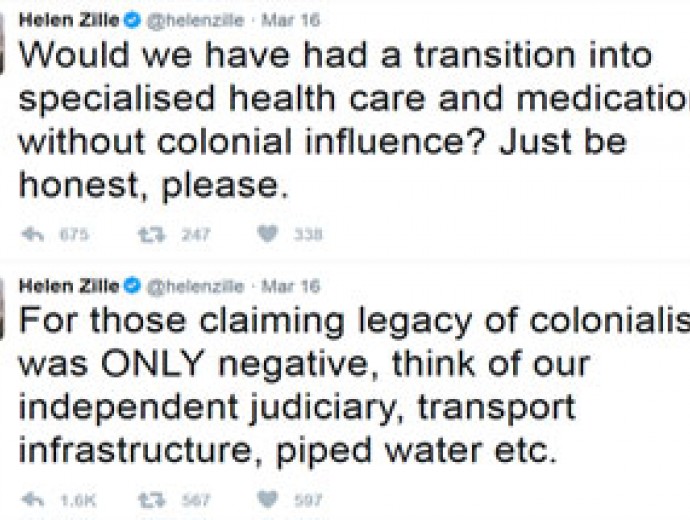The width and height of the screenshot is (690, 520).
Task: Click @helenzille handle on second tweet
Action: tap(195, 286)
